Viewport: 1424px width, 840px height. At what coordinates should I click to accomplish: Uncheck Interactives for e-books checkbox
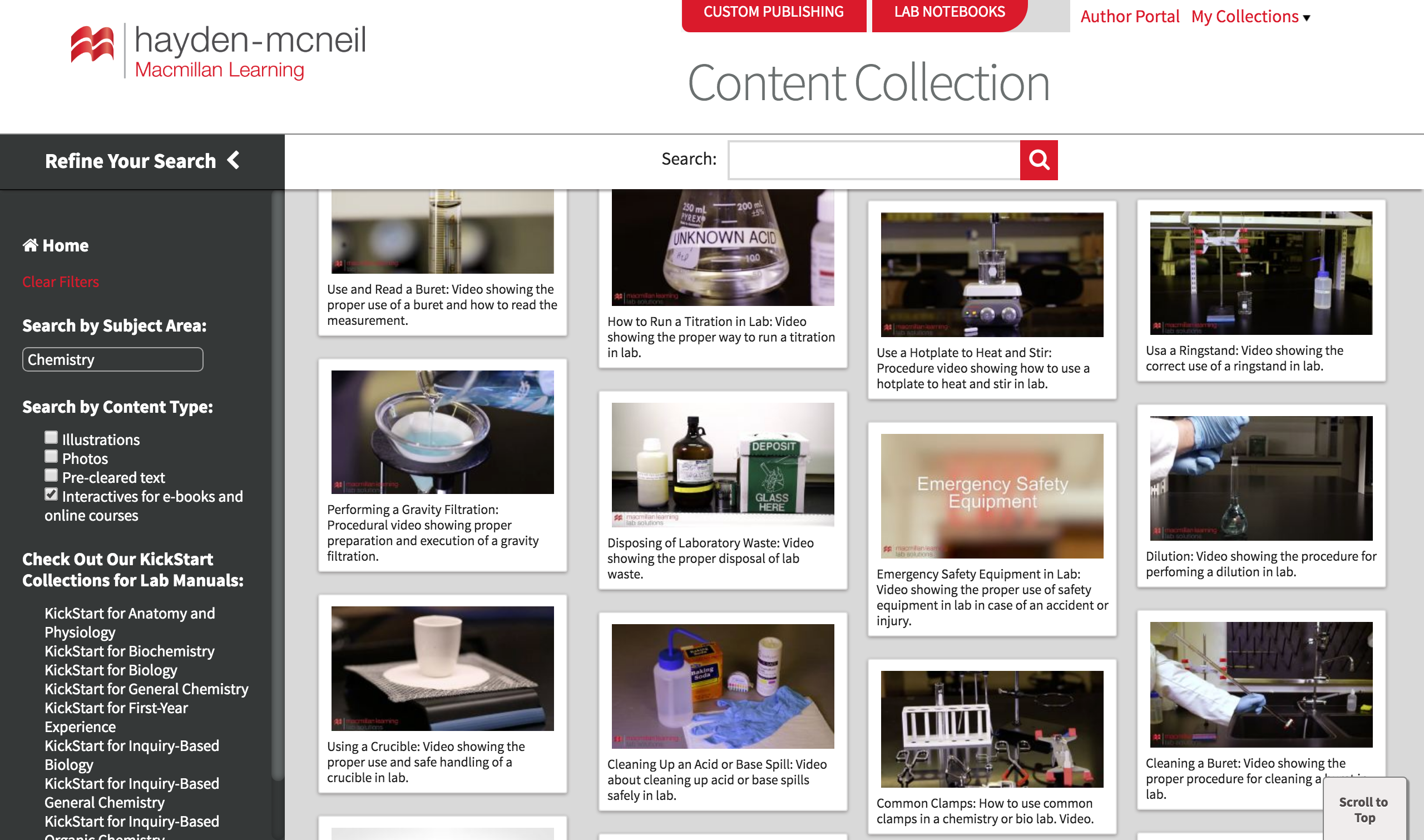[51, 494]
